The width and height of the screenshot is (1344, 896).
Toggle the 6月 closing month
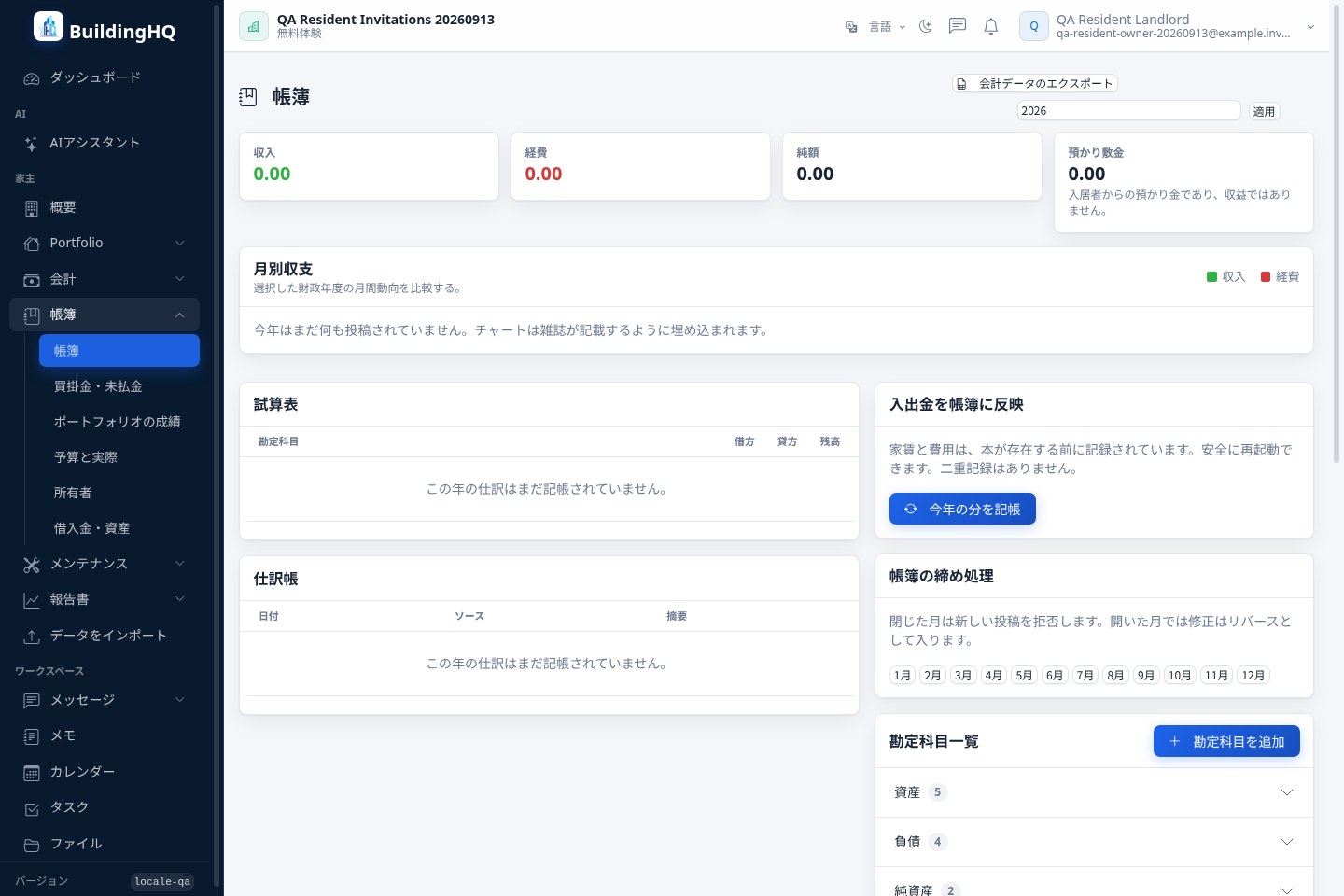(1055, 675)
